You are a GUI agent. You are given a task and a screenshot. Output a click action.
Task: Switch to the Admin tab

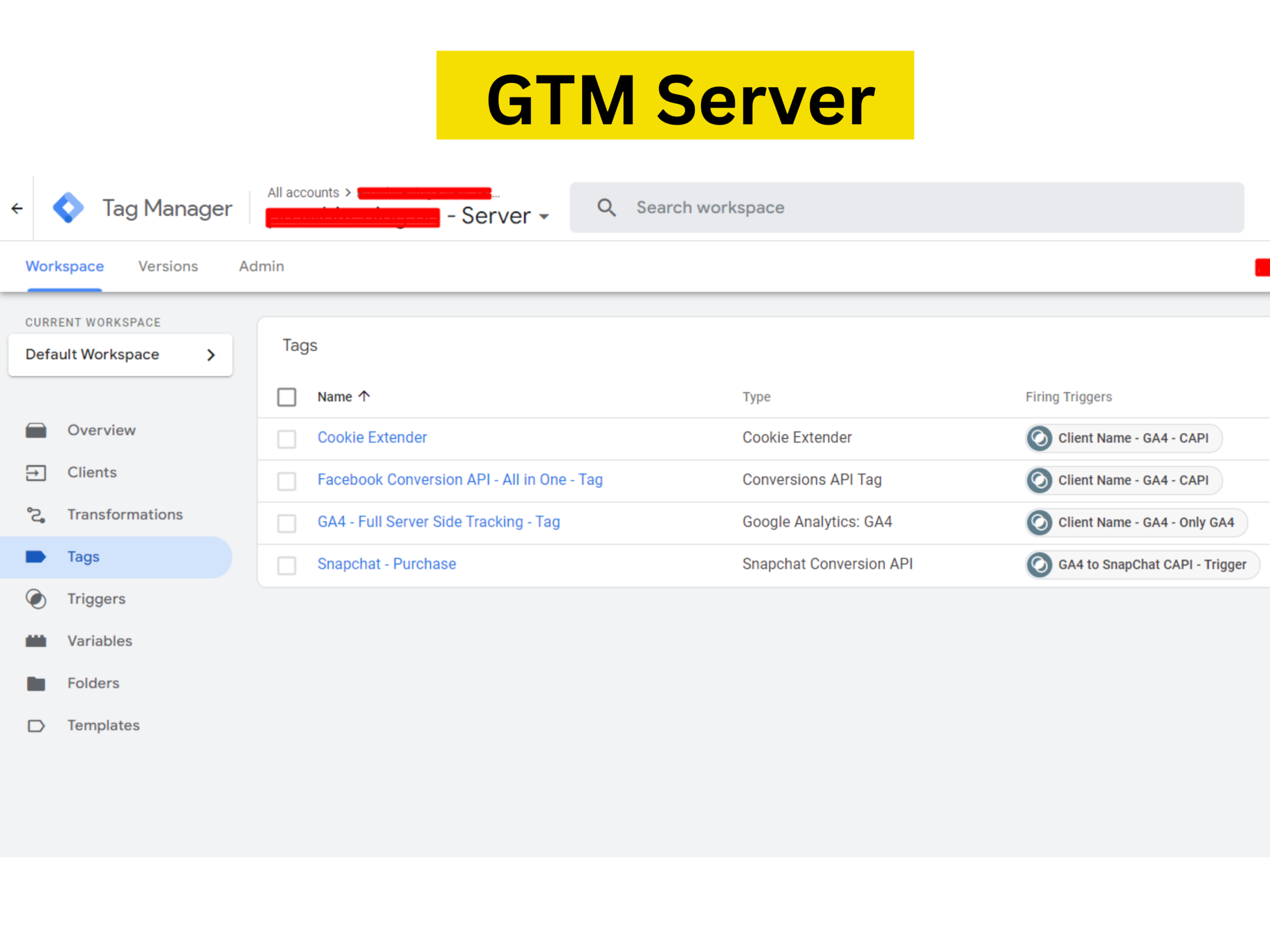click(261, 266)
